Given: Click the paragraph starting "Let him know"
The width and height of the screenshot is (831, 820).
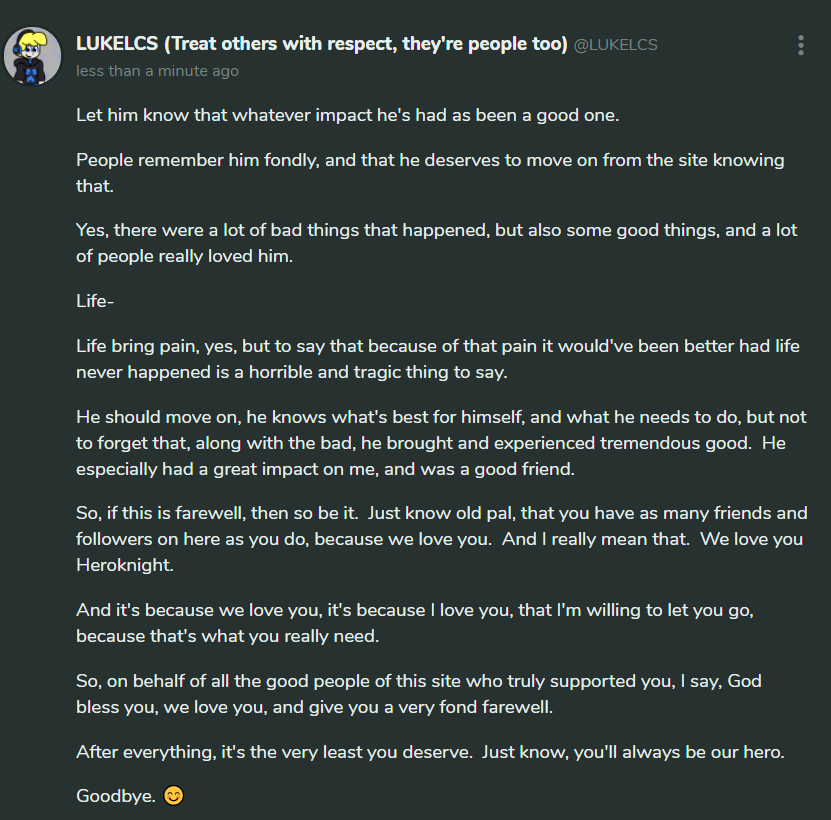Looking at the screenshot, I should coord(347,115).
